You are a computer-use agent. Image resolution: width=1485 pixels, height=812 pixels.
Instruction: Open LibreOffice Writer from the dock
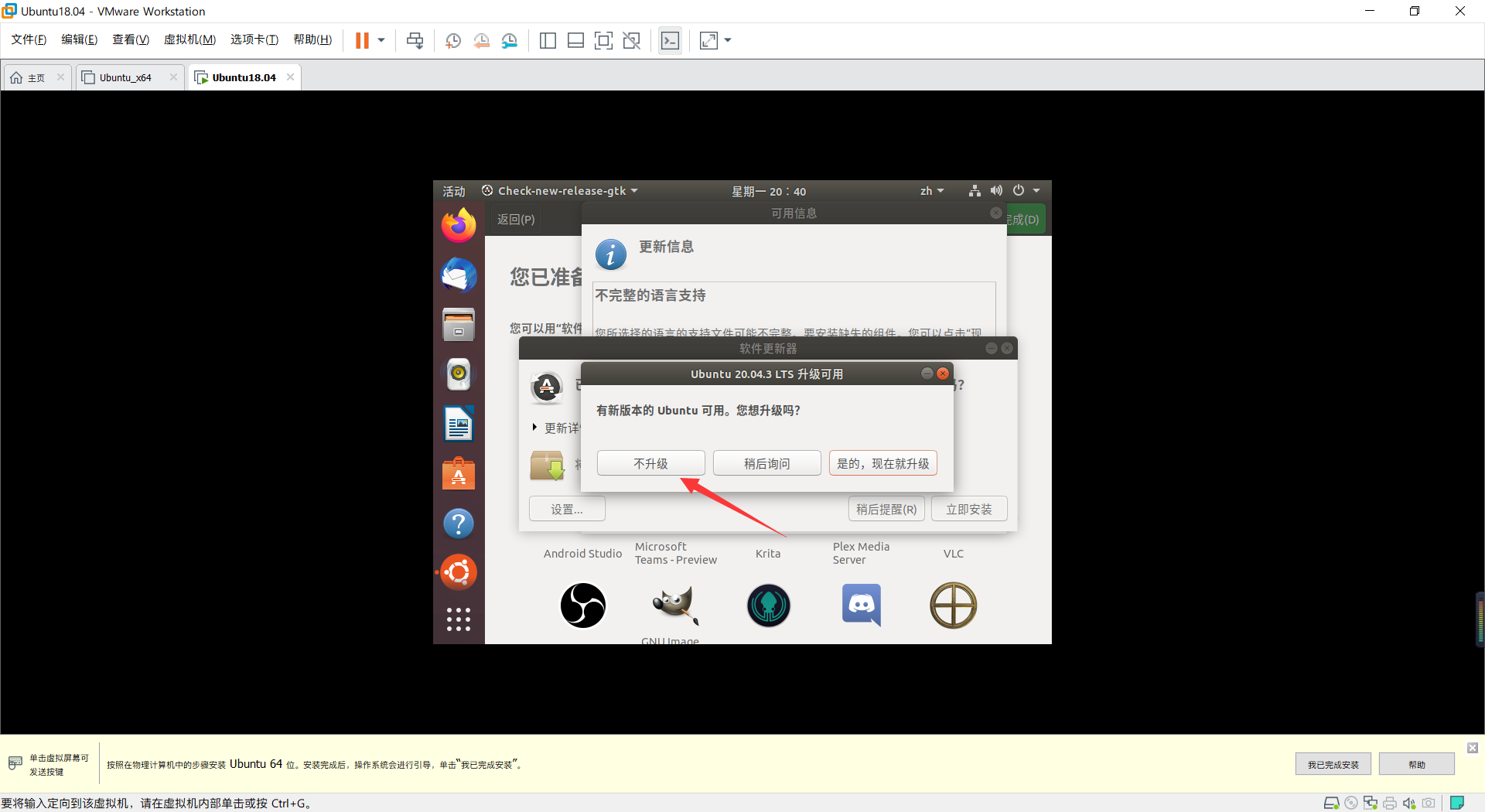(x=459, y=424)
